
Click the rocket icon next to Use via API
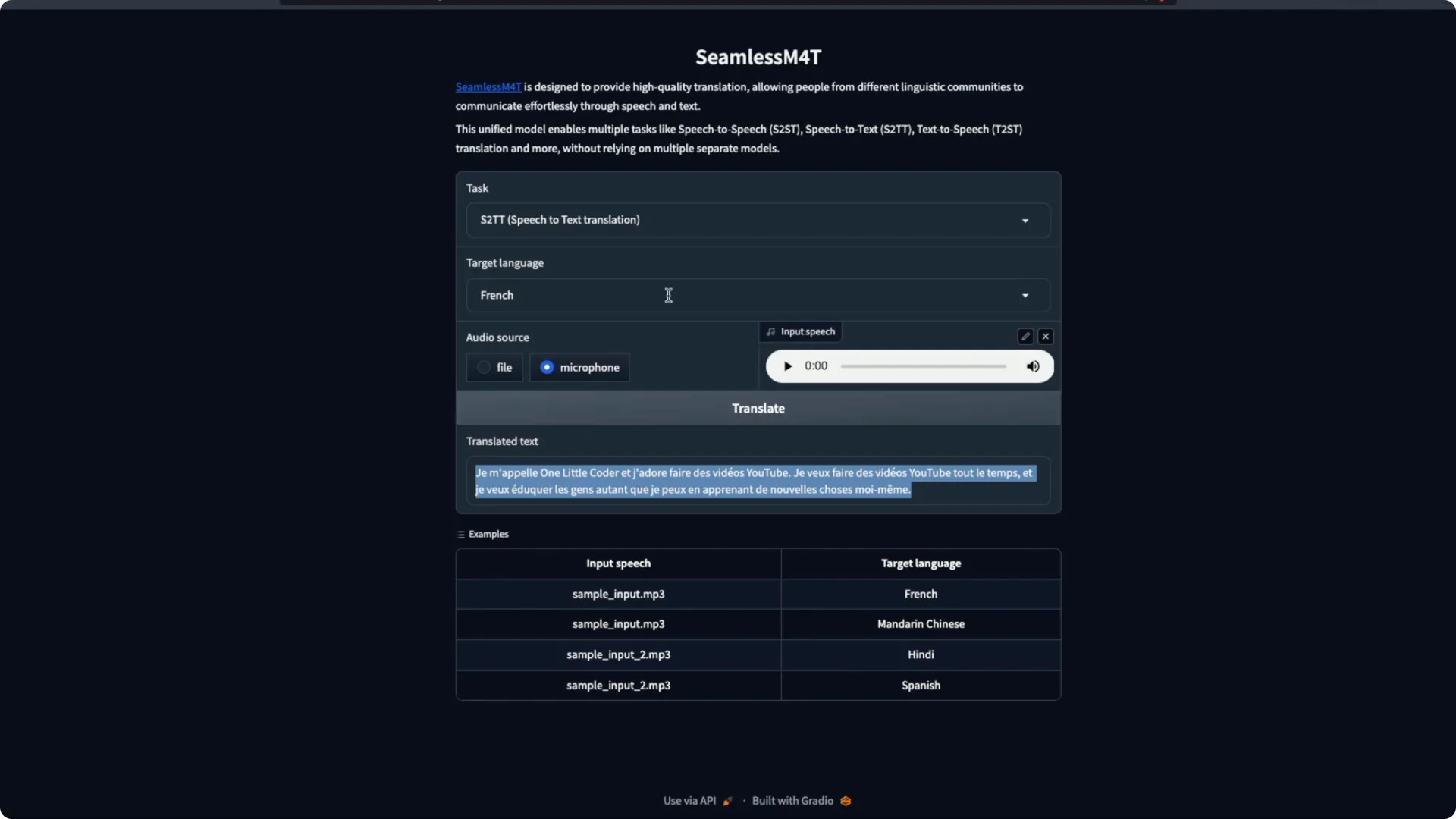coord(726,801)
